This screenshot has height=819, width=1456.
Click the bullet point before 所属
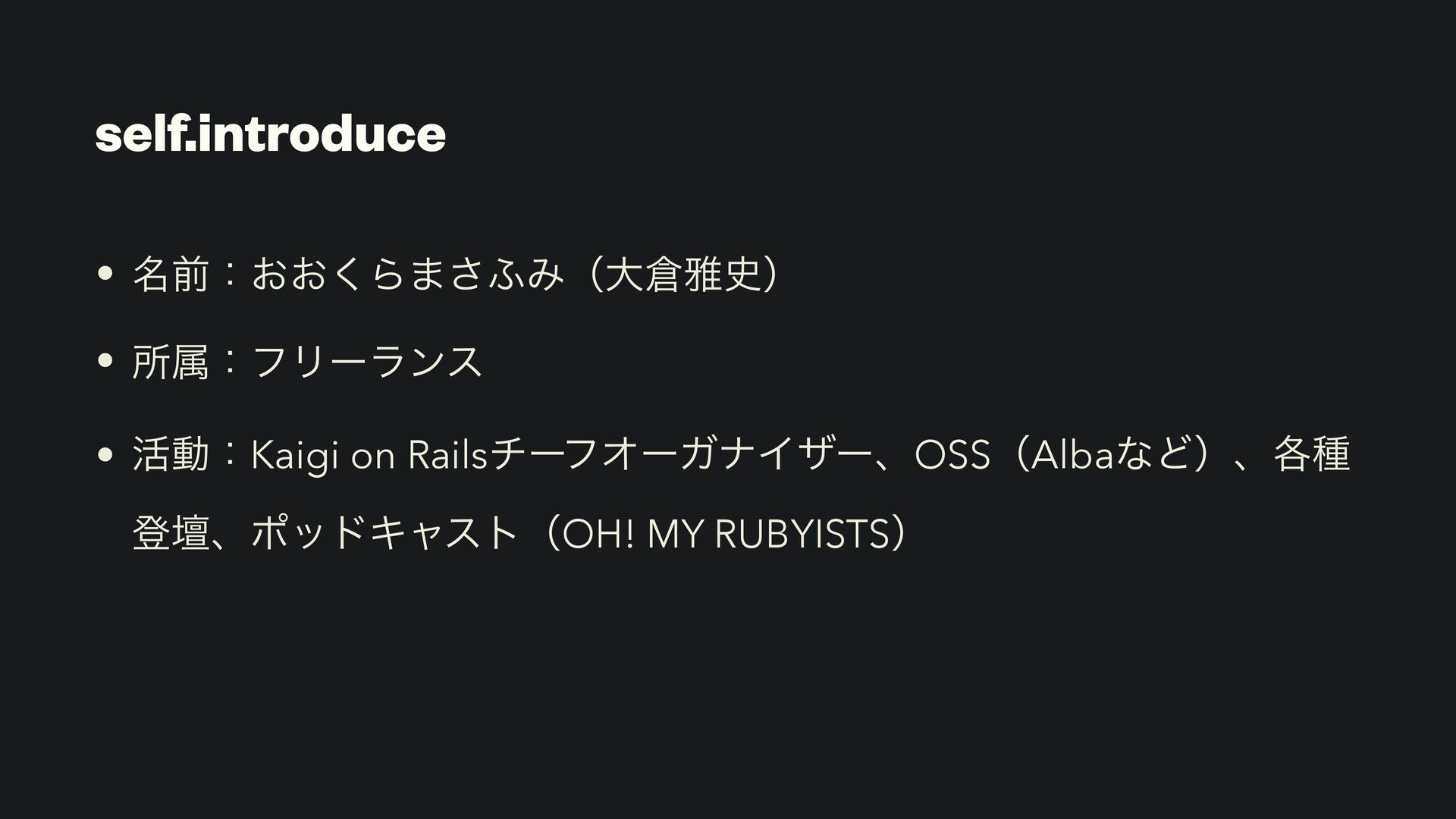pos(105,362)
